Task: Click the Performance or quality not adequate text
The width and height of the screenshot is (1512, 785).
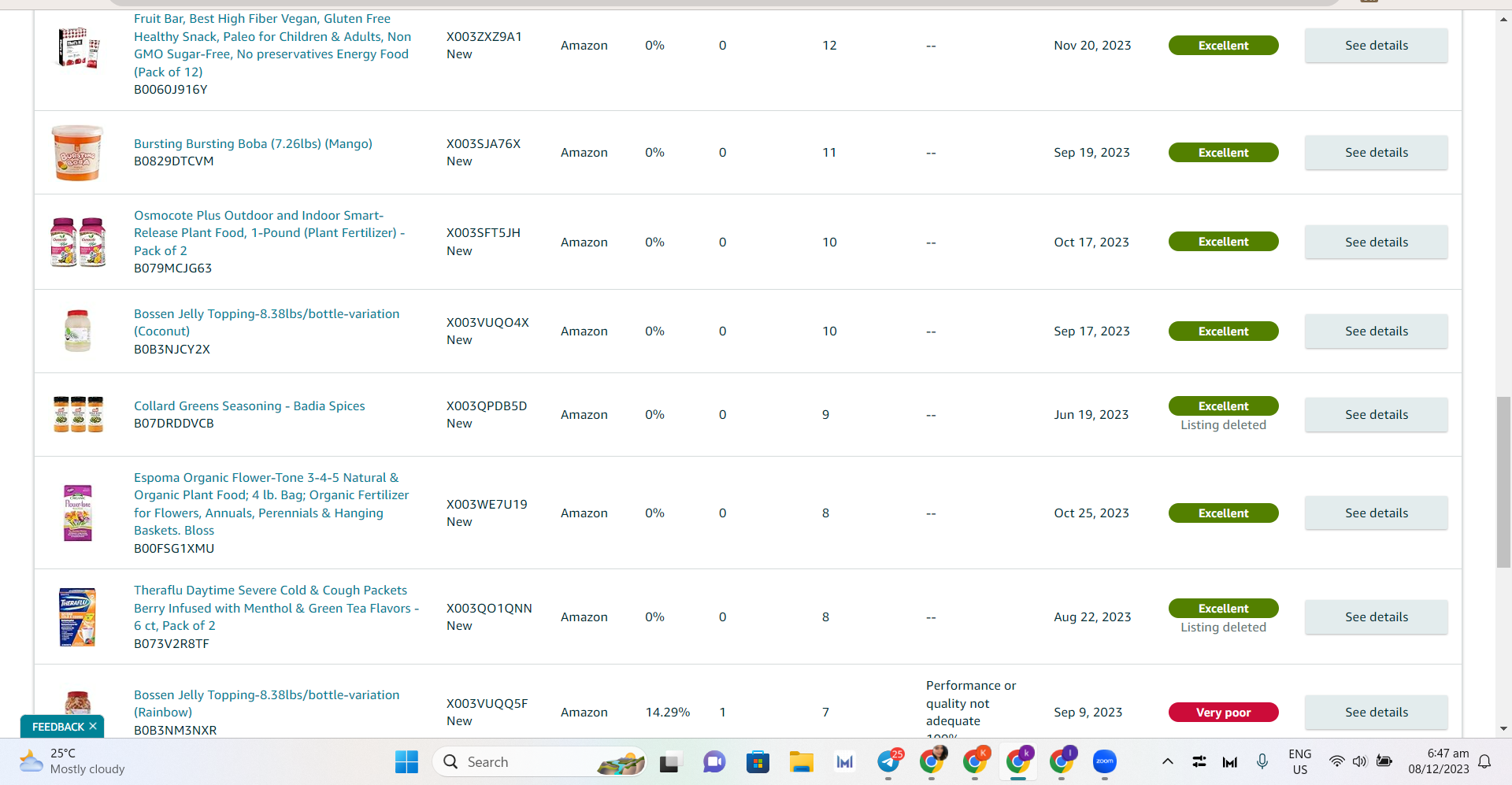Action: click(971, 703)
